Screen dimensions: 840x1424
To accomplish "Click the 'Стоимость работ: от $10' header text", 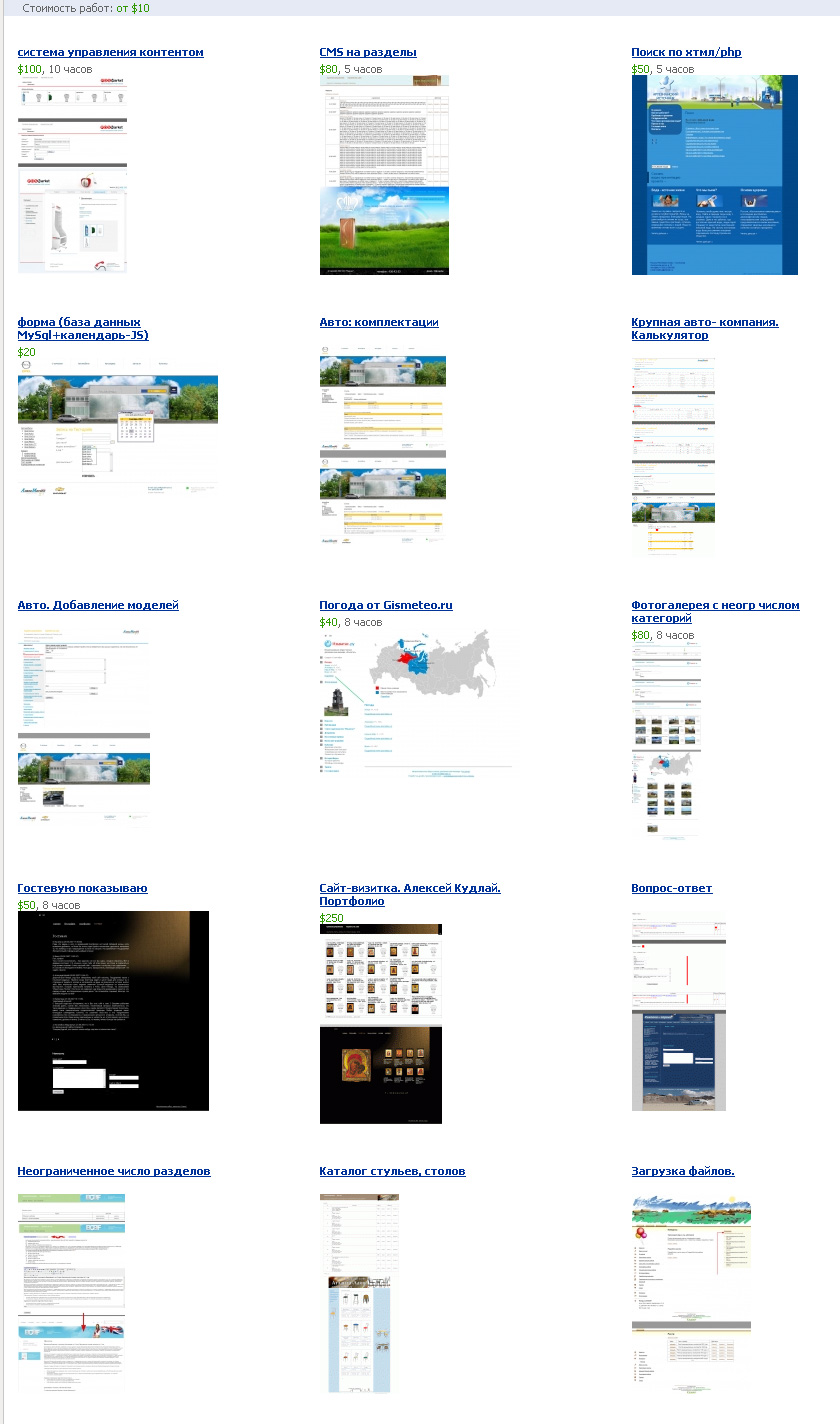I will point(86,8).
